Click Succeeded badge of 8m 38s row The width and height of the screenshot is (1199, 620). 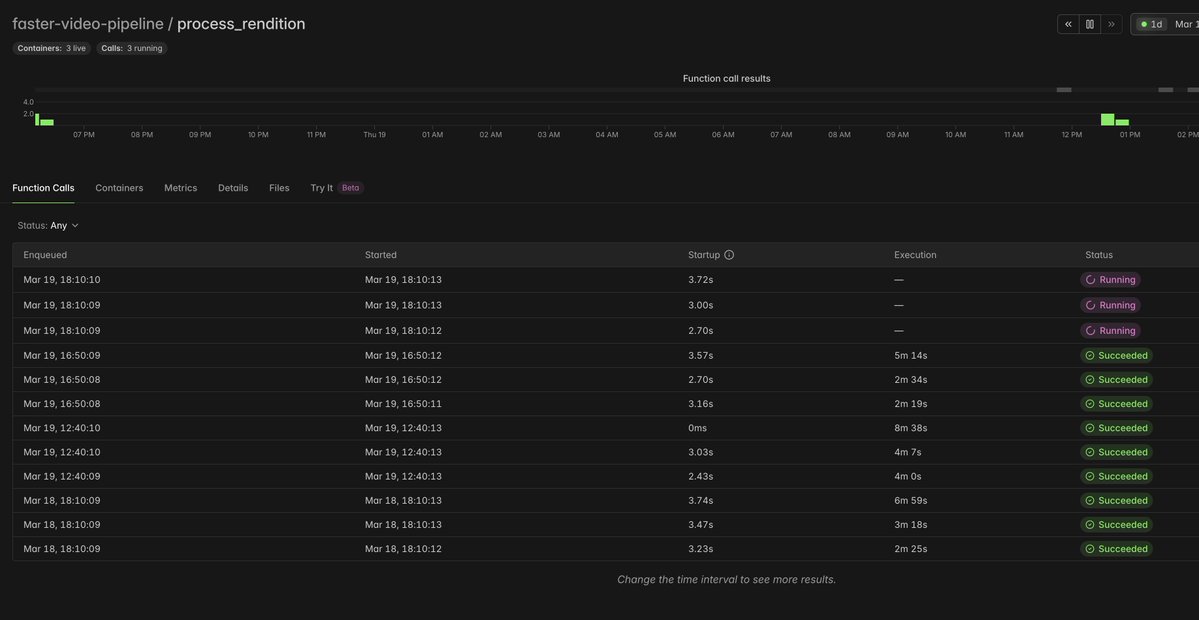1116,428
